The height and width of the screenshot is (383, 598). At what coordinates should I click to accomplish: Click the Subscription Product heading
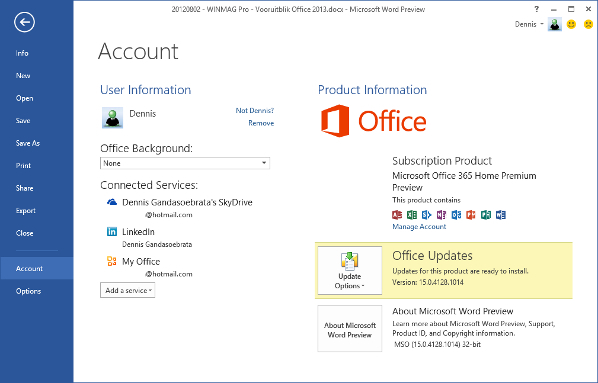tap(442, 161)
